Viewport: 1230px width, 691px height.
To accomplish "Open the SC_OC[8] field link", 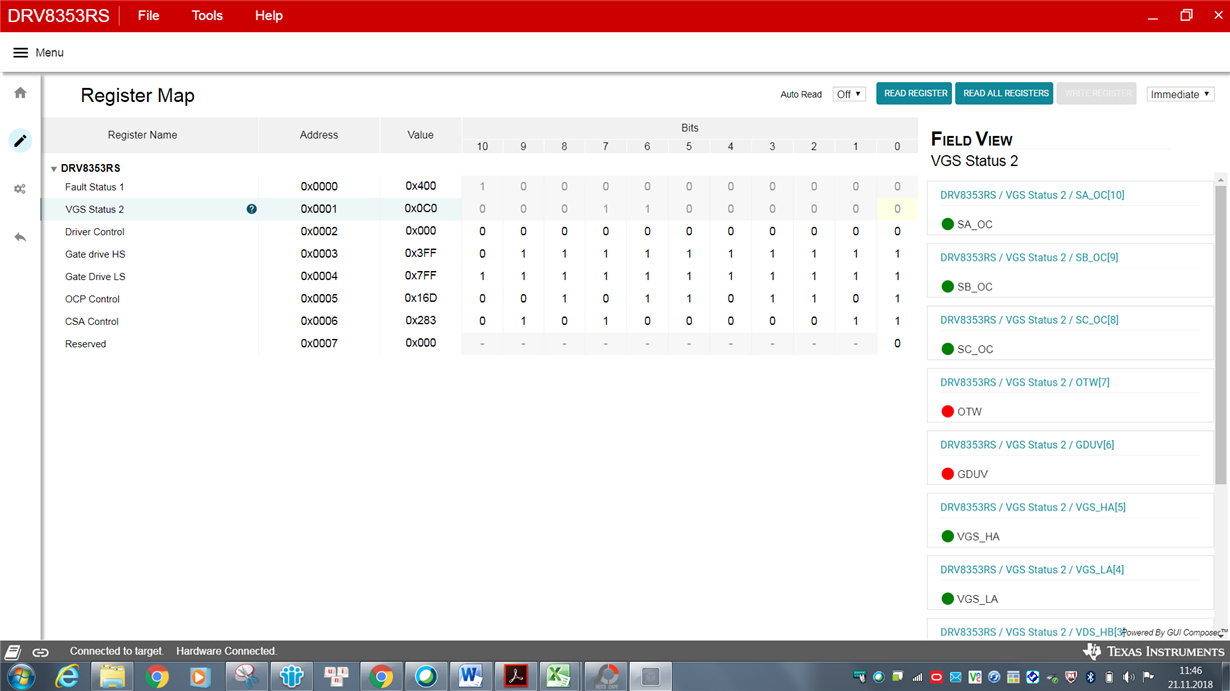I will [x=1029, y=320].
